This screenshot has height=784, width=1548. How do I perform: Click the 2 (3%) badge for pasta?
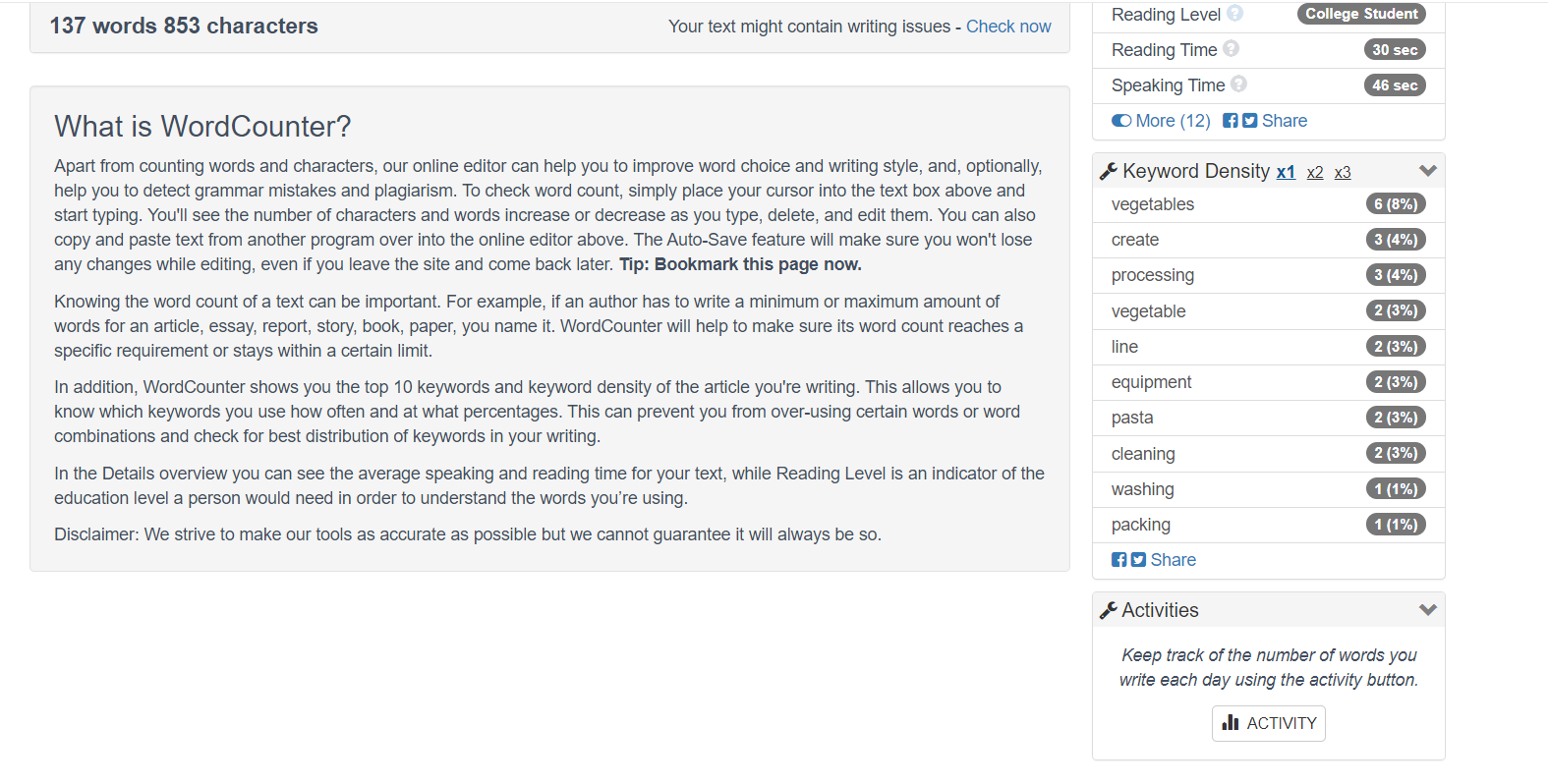click(x=1396, y=418)
